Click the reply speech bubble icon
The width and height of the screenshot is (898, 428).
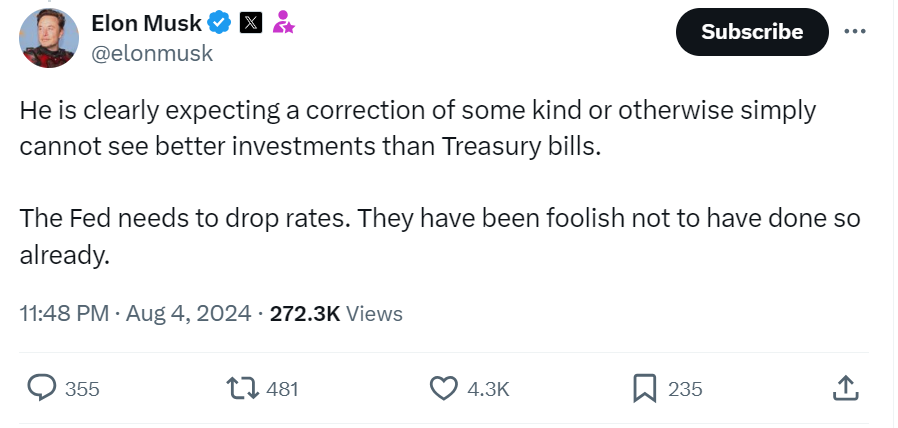[41, 388]
